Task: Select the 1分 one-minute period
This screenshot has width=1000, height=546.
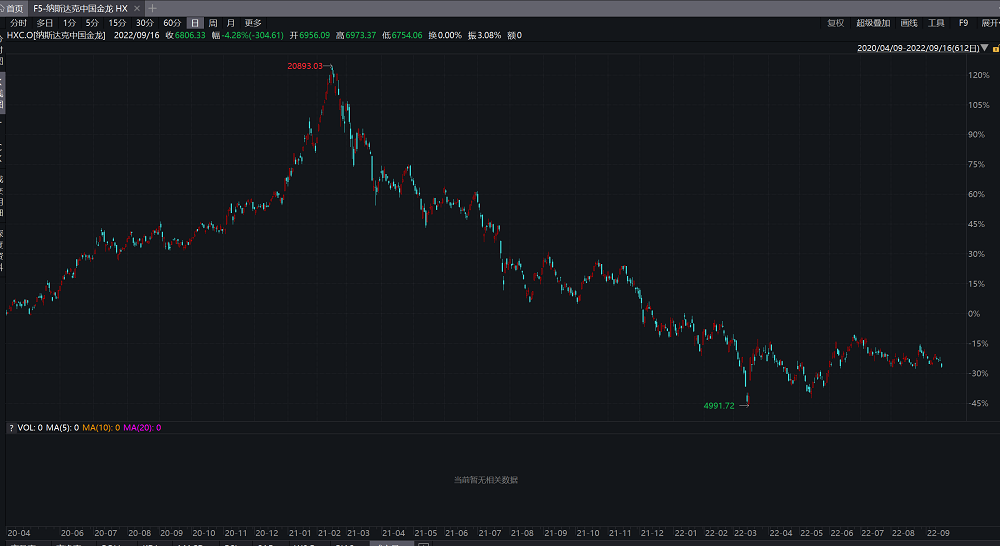Action: pos(70,23)
